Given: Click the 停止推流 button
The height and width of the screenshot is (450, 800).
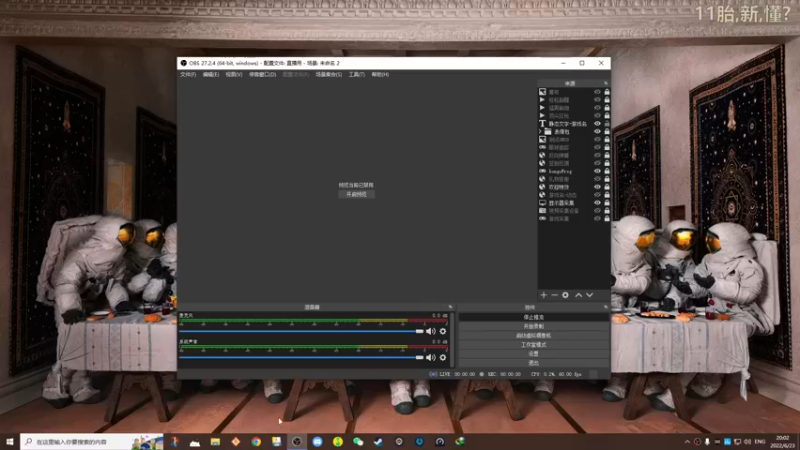Looking at the screenshot, I should click(534, 317).
